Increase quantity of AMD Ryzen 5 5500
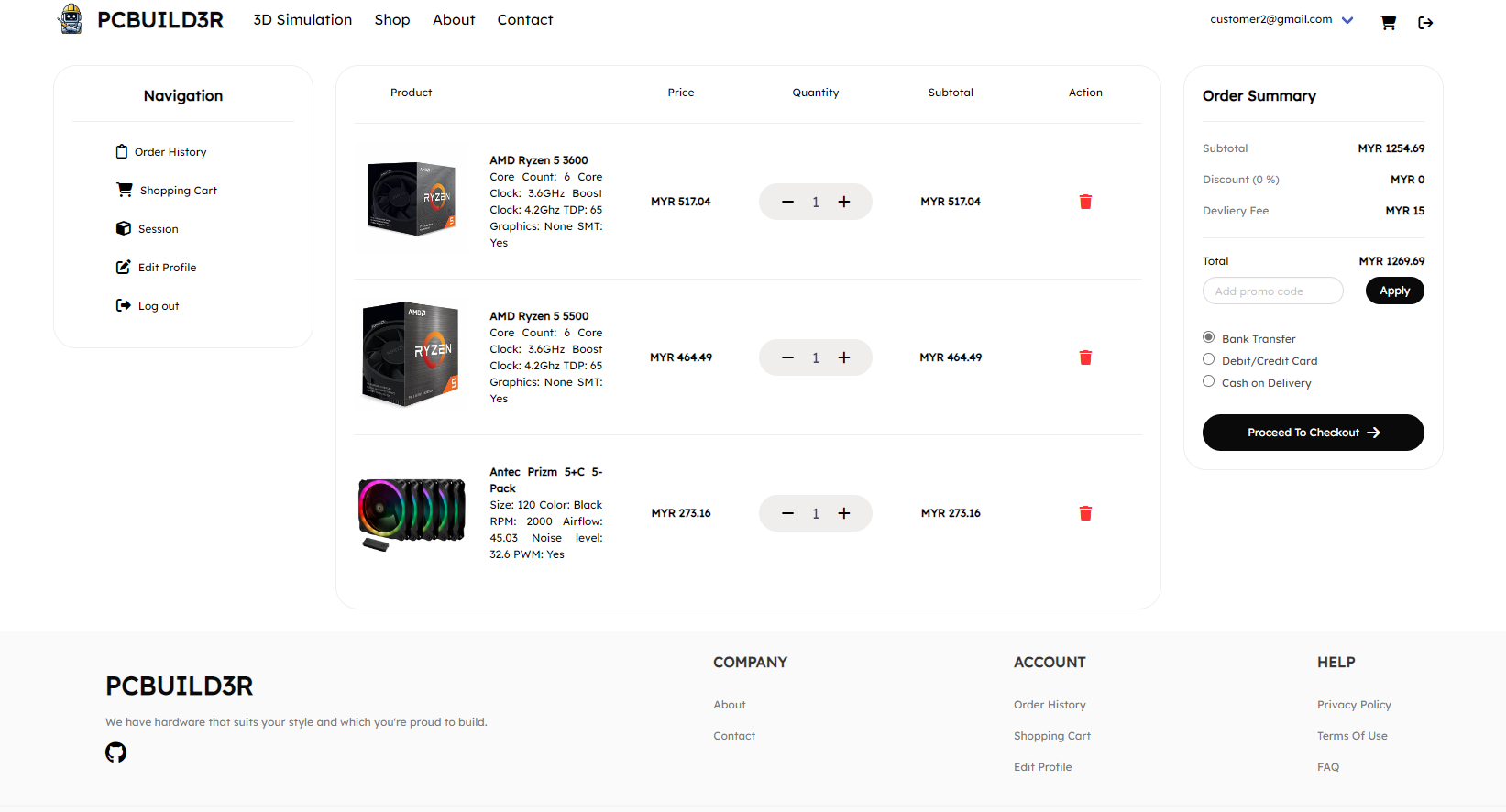This screenshot has height=812, width=1506. pyautogui.click(x=844, y=357)
